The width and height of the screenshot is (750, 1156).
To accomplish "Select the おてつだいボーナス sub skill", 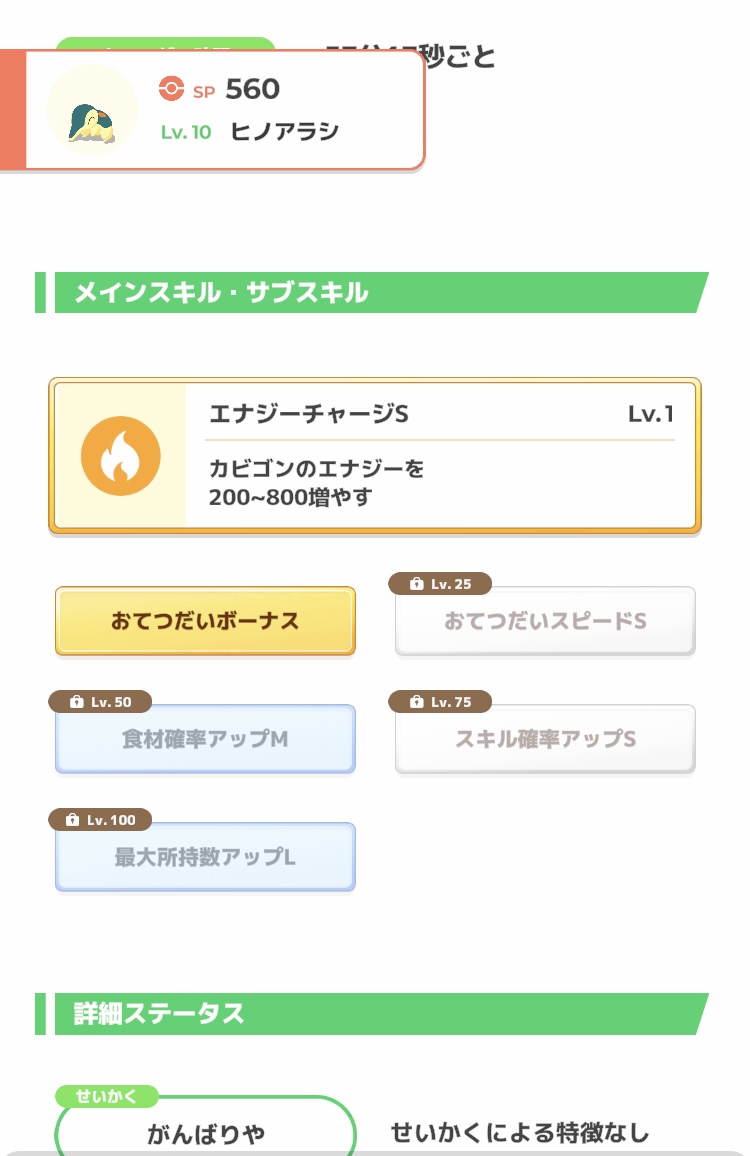I will click(x=205, y=621).
